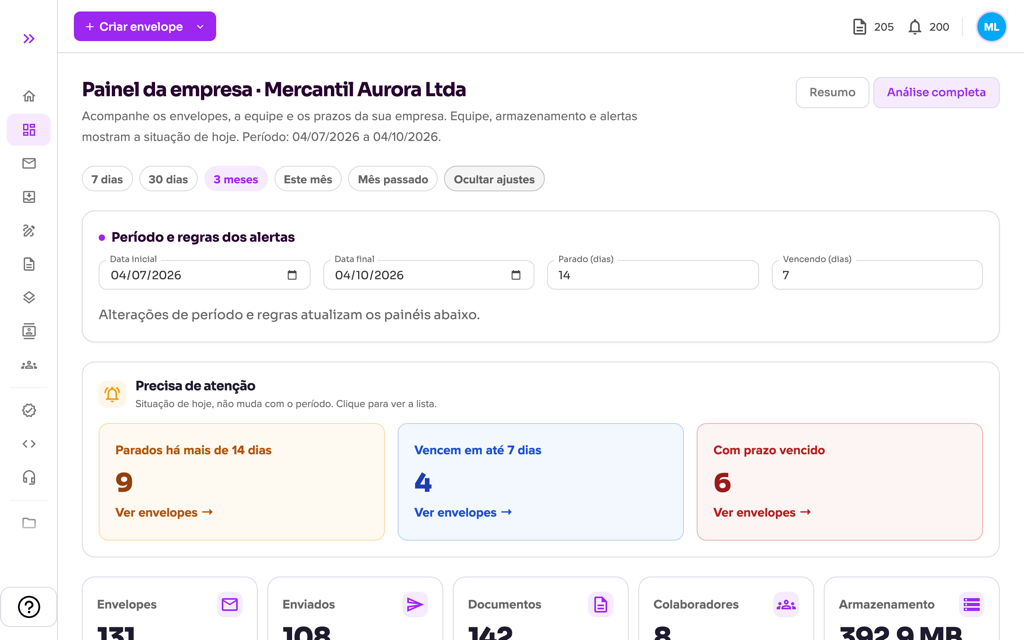Open Ver envelopes link for Parados card

click(x=164, y=513)
